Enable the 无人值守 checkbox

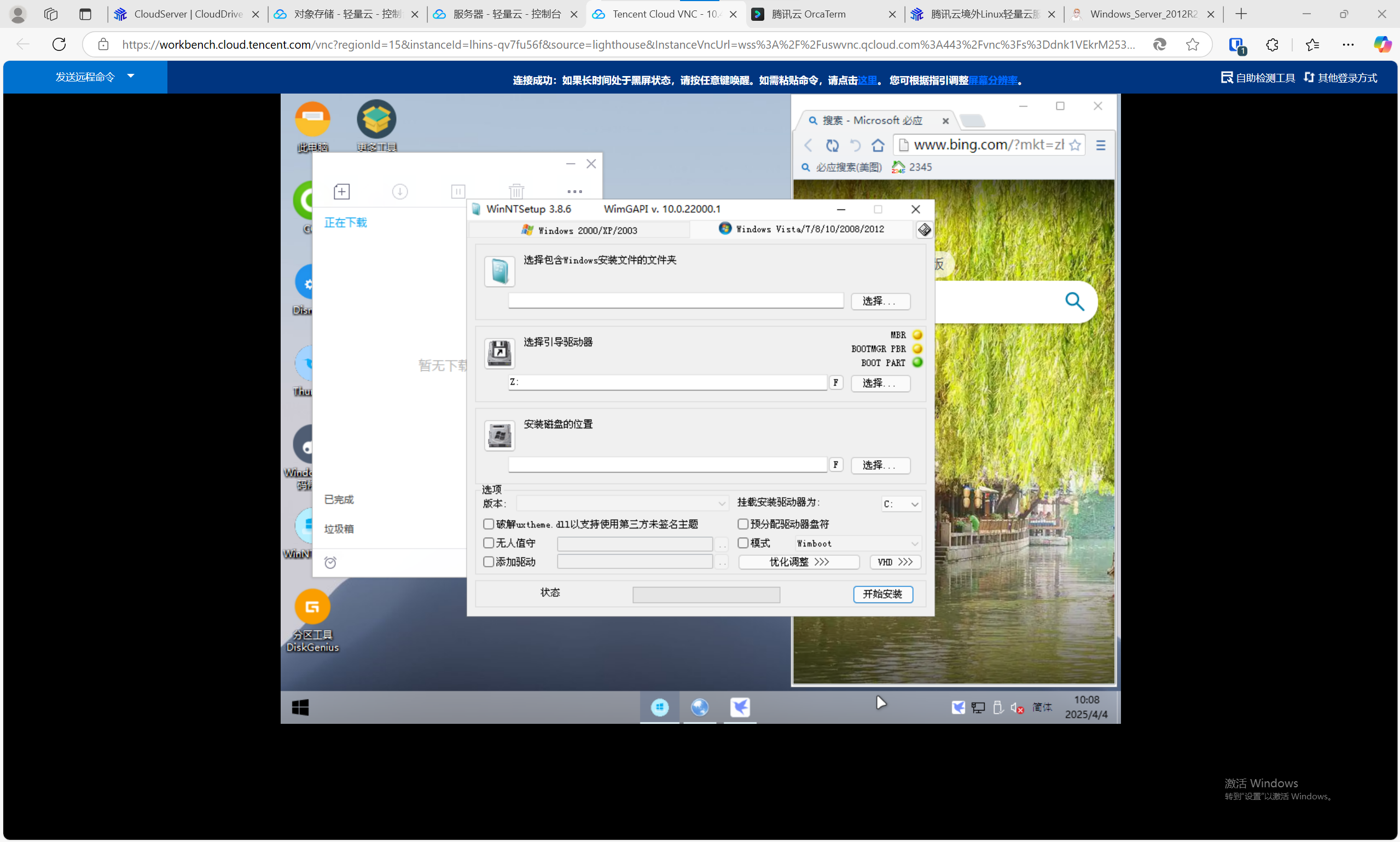pyautogui.click(x=489, y=543)
